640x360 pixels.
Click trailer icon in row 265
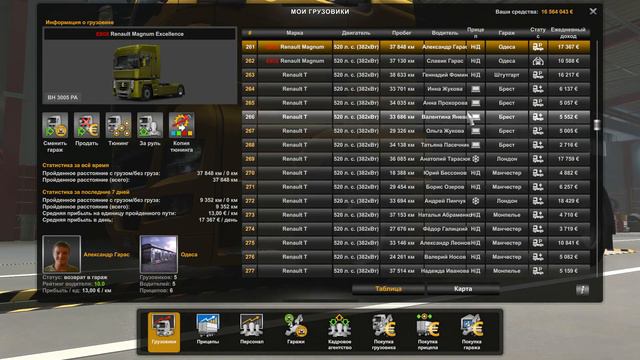[x=476, y=103]
